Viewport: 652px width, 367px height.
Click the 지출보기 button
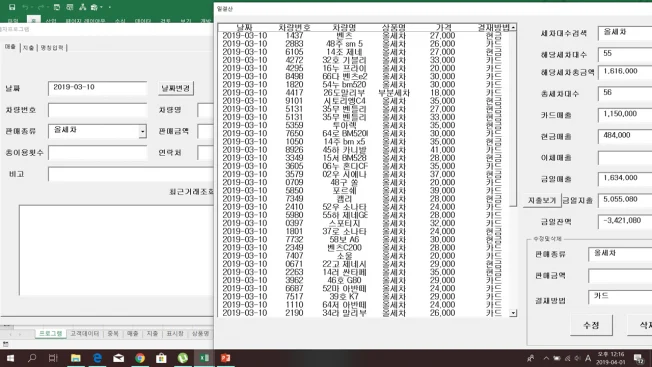coord(542,200)
